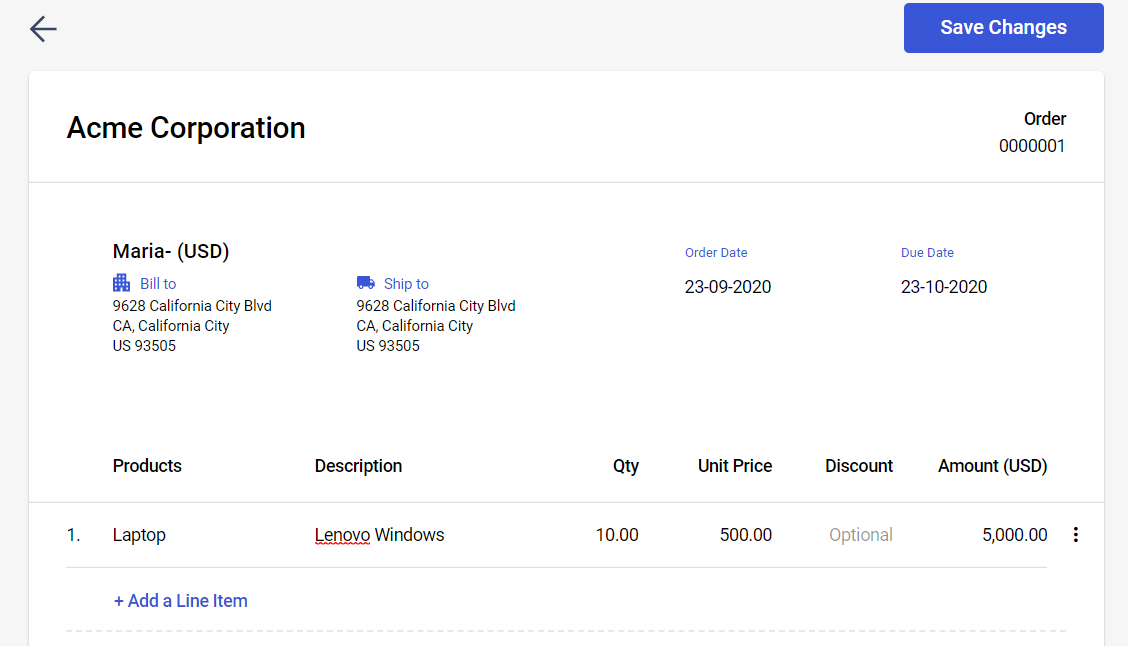
Task: Edit the Order Date 23-09-2020 field
Action: pyautogui.click(x=728, y=287)
